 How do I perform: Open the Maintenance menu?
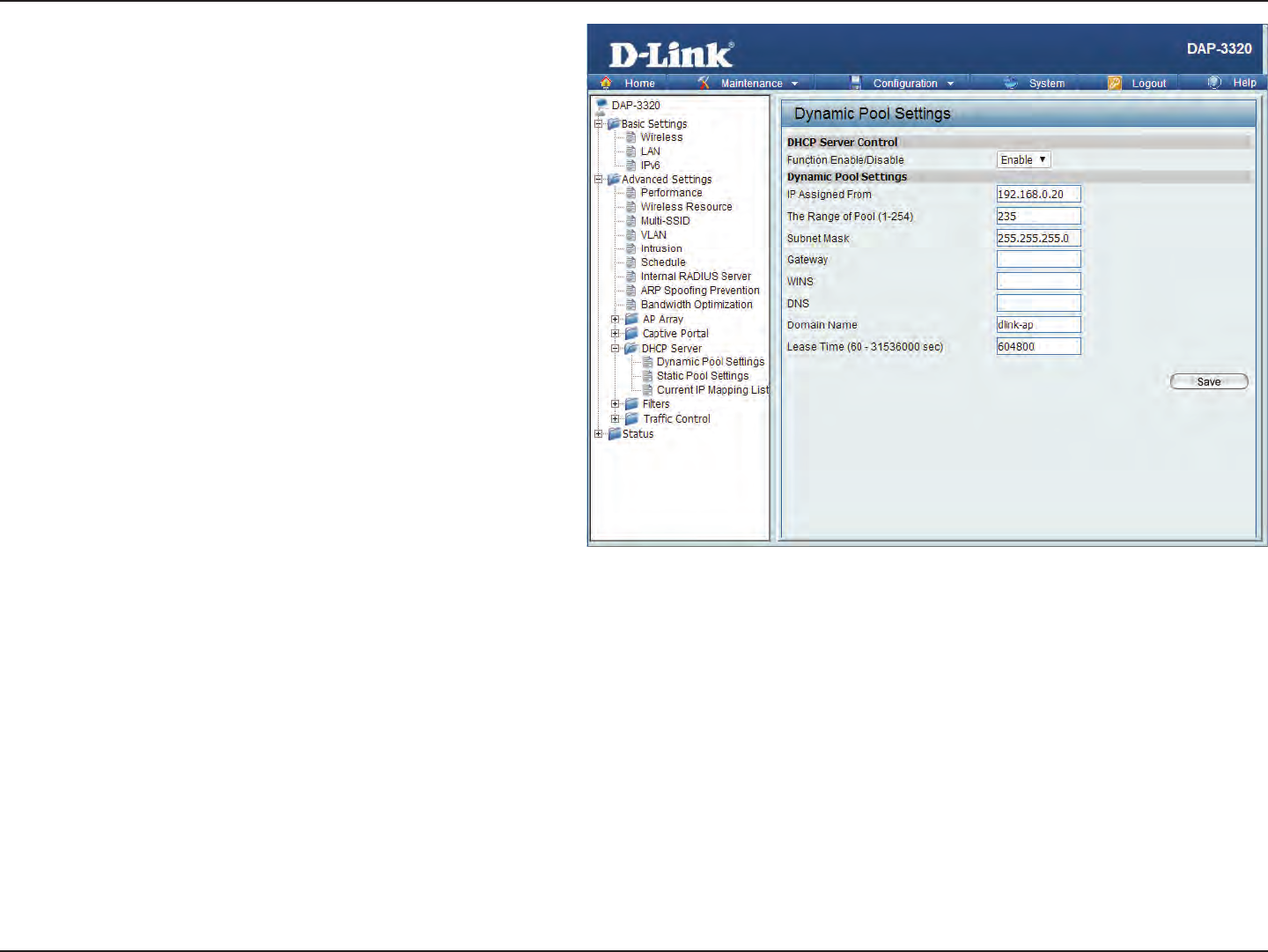751,83
